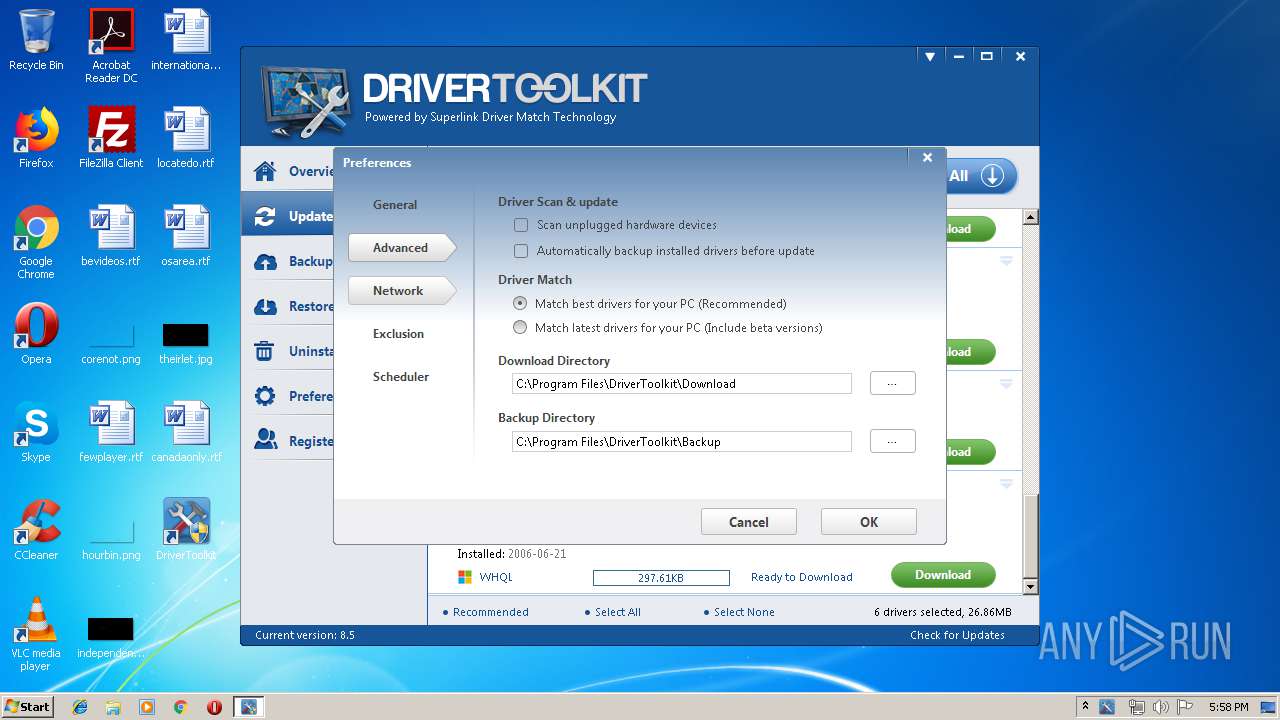This screenshot has height=720, width=1280.
Task: Open osarea.rtf desktop file
Action: pos(186,236)
